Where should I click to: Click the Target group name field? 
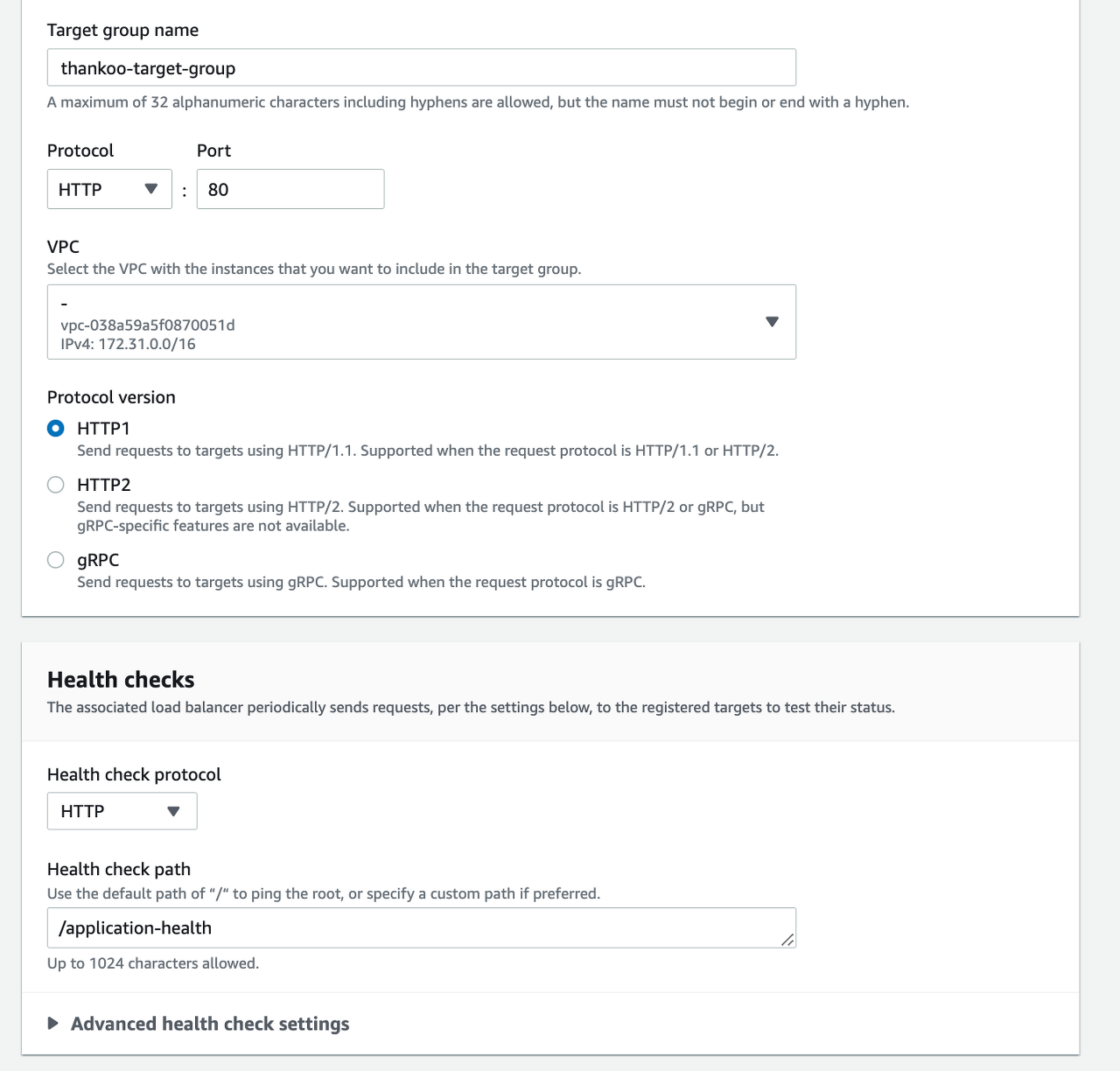422,67
